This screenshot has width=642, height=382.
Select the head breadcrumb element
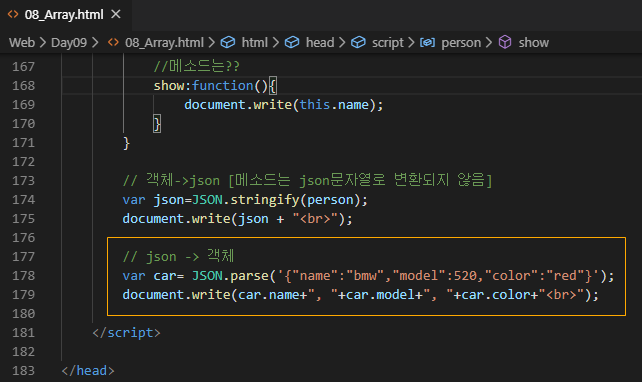320,43
